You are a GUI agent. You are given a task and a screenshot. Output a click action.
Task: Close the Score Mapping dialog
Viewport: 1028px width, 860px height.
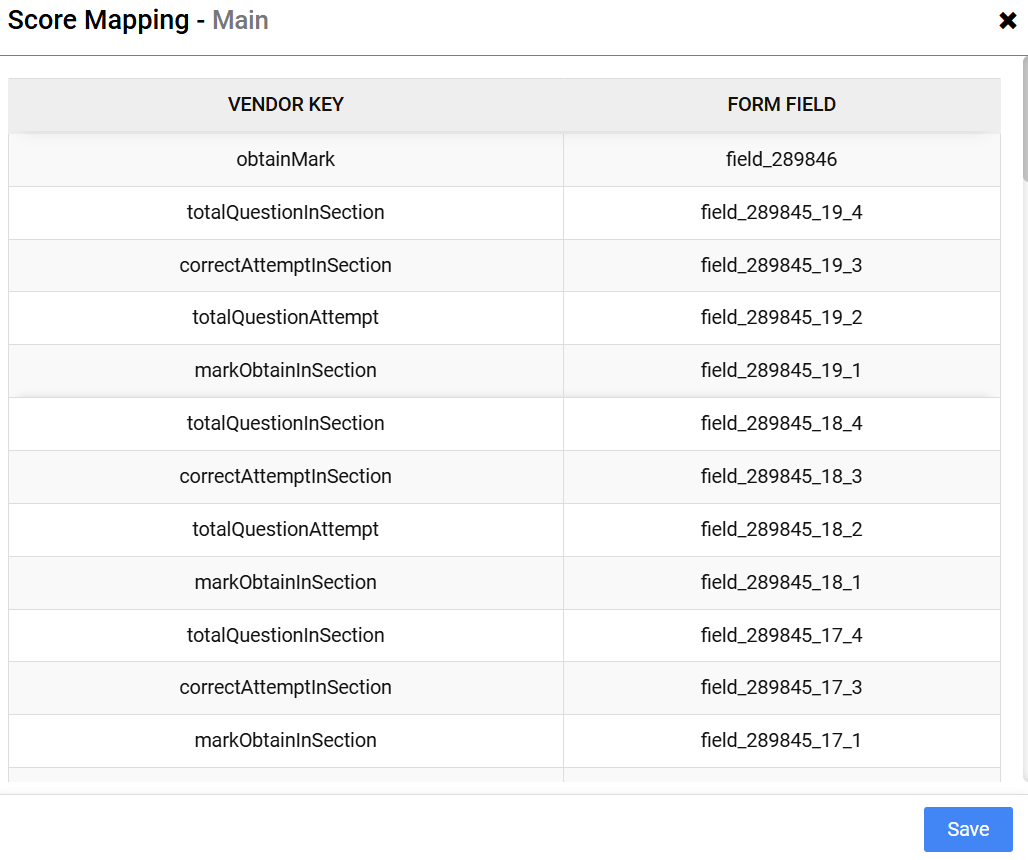pos(1007,21)
